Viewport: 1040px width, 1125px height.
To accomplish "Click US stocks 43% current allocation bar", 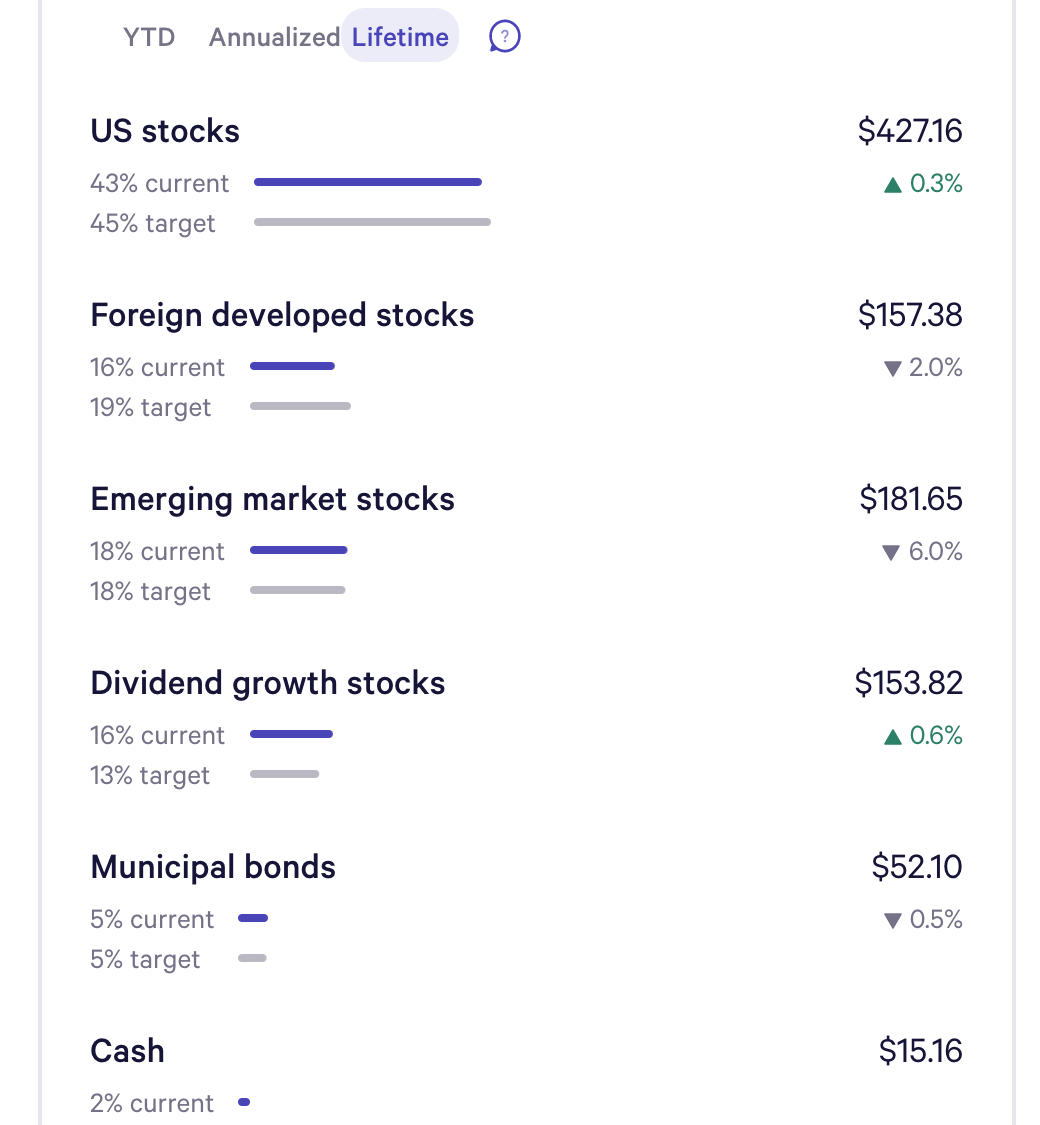I will [368, 182].
